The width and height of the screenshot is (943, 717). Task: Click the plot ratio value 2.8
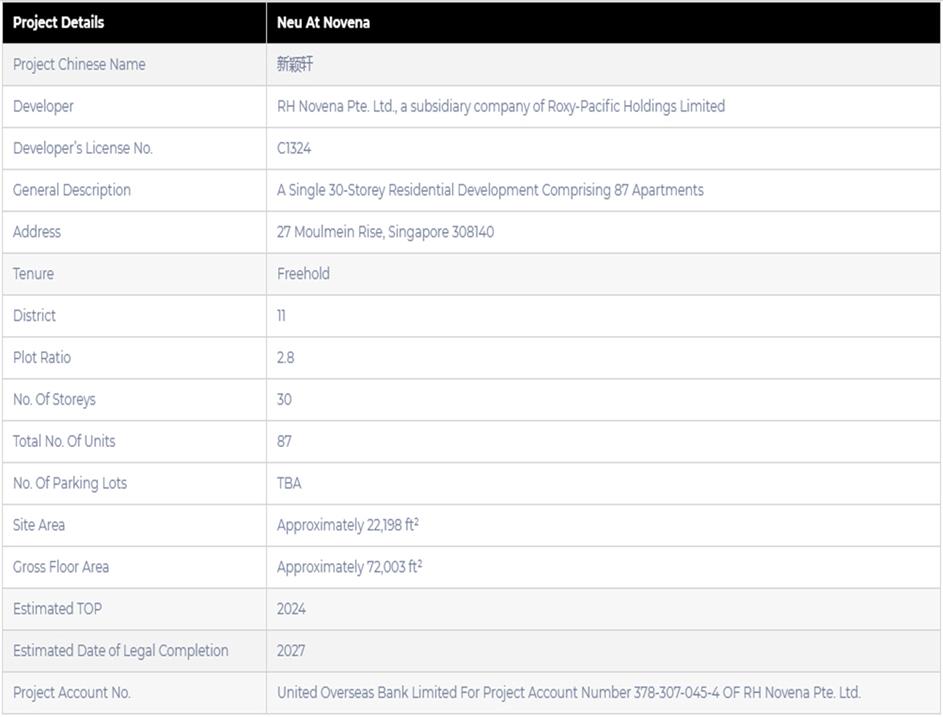[285, 358]
